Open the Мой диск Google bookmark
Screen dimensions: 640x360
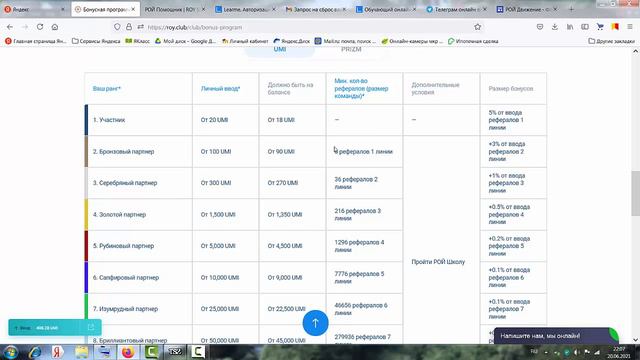pyautogui.click(x=186, y=41)
